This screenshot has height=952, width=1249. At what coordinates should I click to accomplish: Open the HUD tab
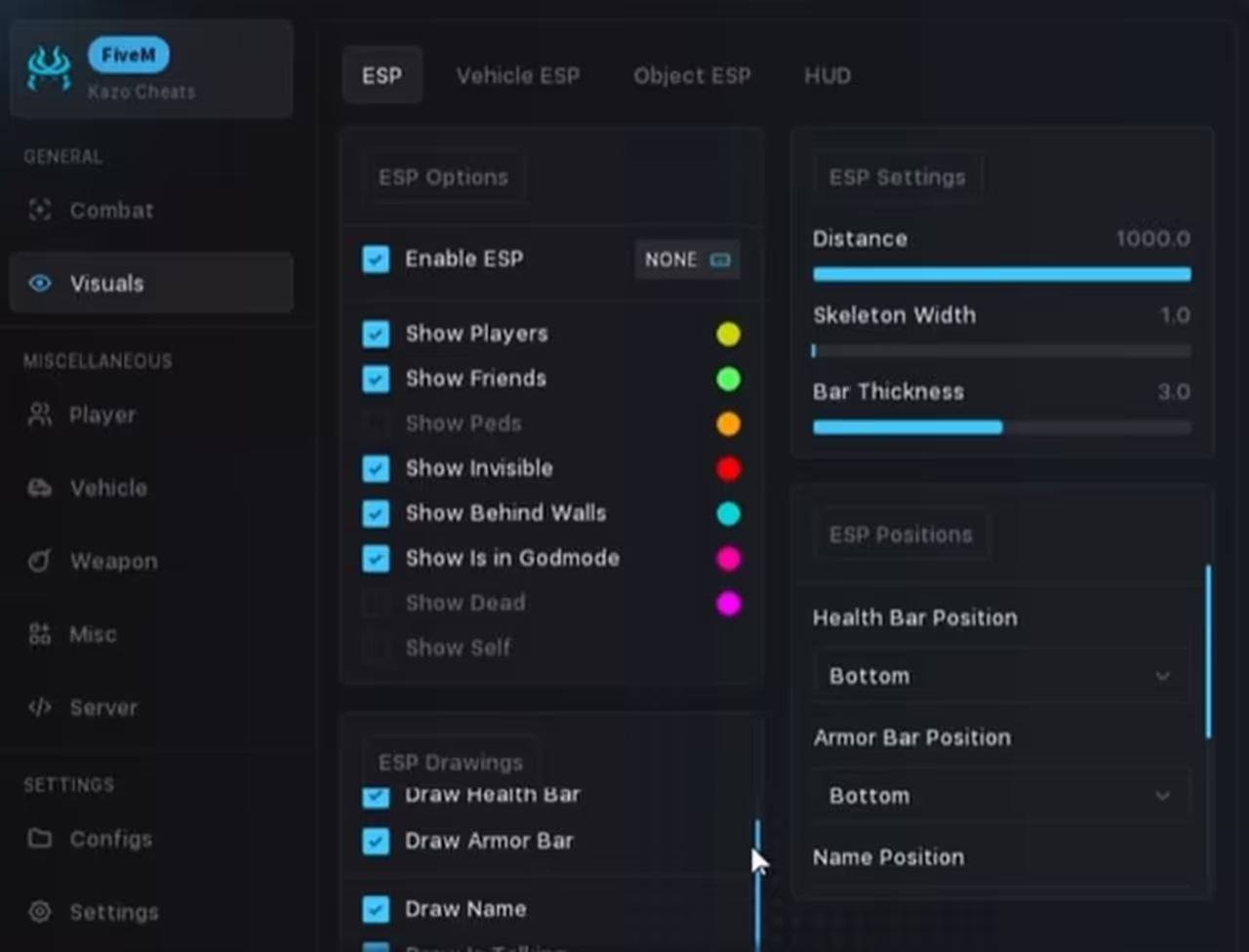point(826,75)
